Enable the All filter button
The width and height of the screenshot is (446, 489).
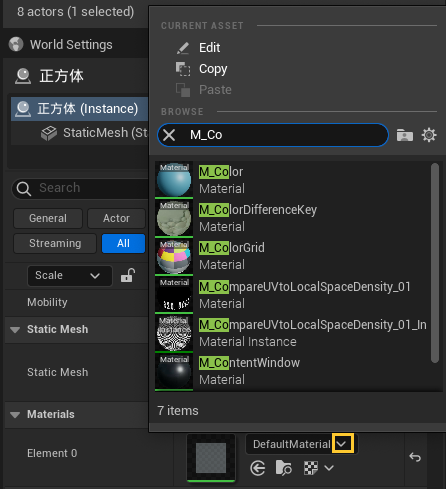(123, 243)
